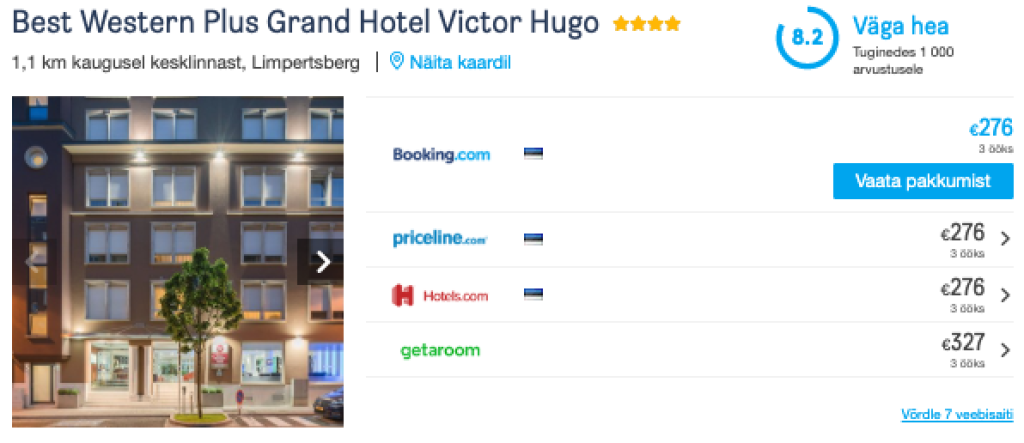This screenshot has width=1024, height=443.
Task: Click the Hotels.com logo
Action: pyautogui.click(x=440, y=296)
